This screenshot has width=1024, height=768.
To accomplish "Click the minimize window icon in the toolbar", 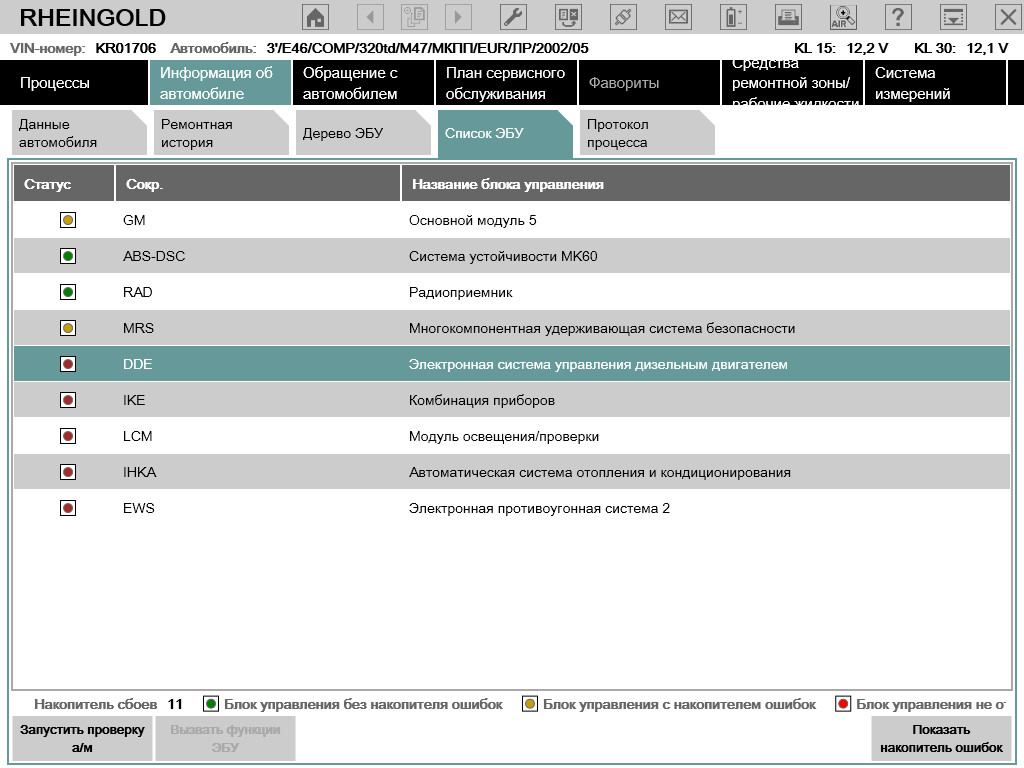I will click(x=953, y=17).
